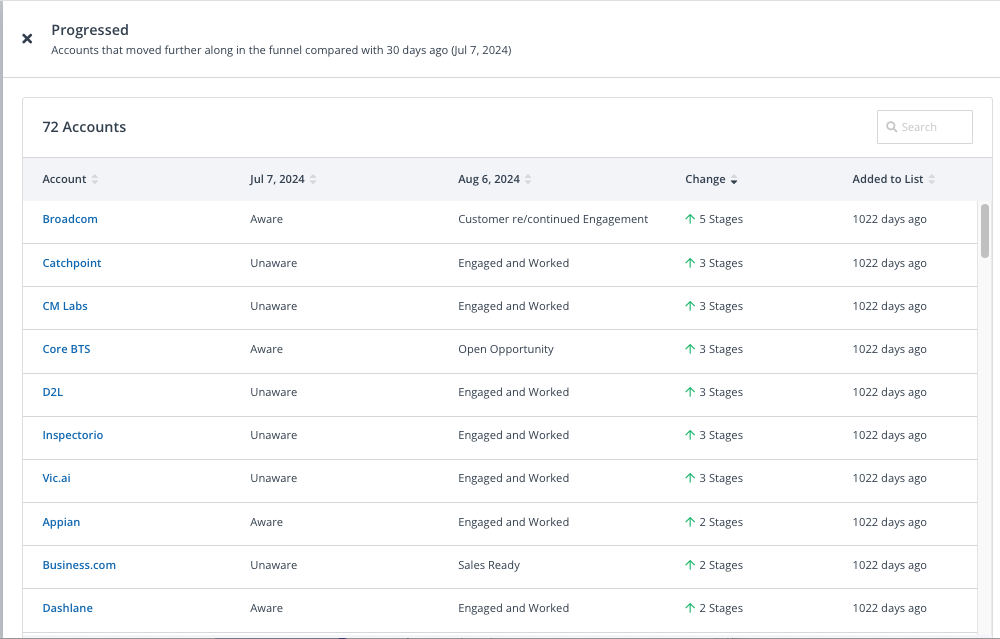The height and width of the screenshot is (639, 1000).
Task: Sort by the Change column header
Action: 705,180
